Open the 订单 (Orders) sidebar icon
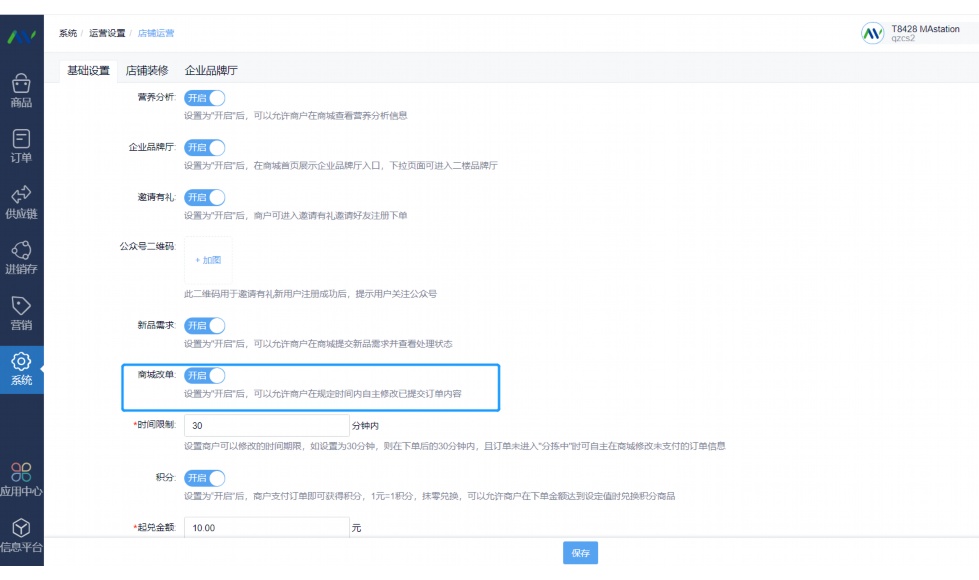The width and height of the screenshot is (979, 580). pyautogui.click(x=21, y=146)
